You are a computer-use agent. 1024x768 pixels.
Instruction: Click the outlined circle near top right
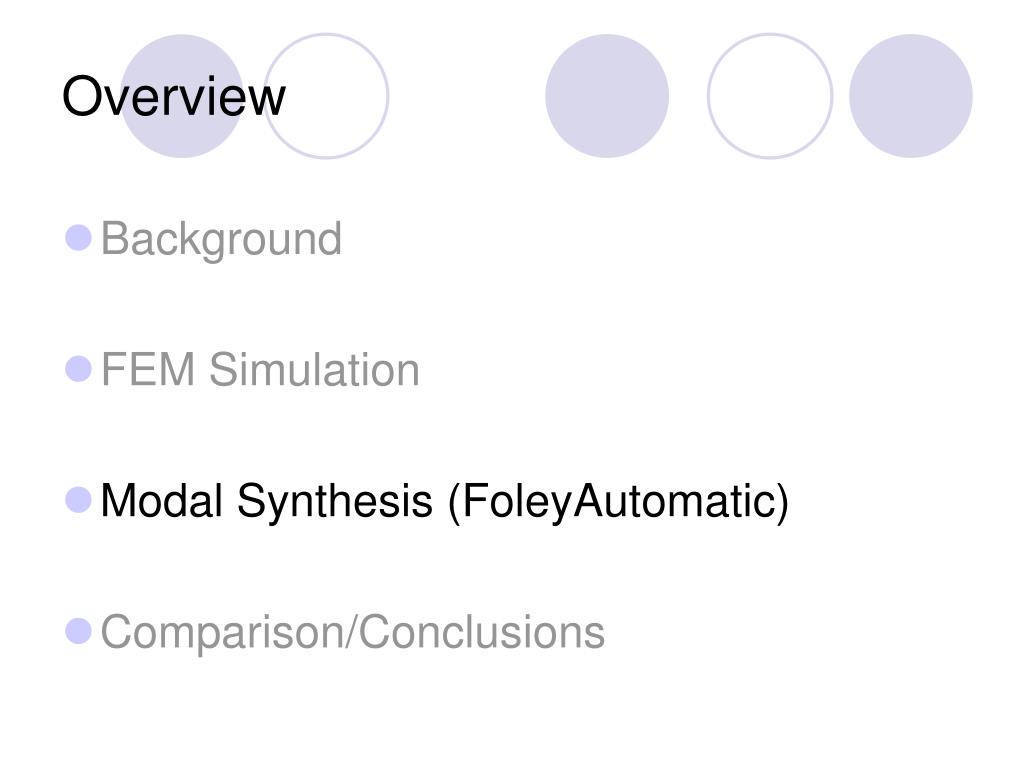pos(770,96)
